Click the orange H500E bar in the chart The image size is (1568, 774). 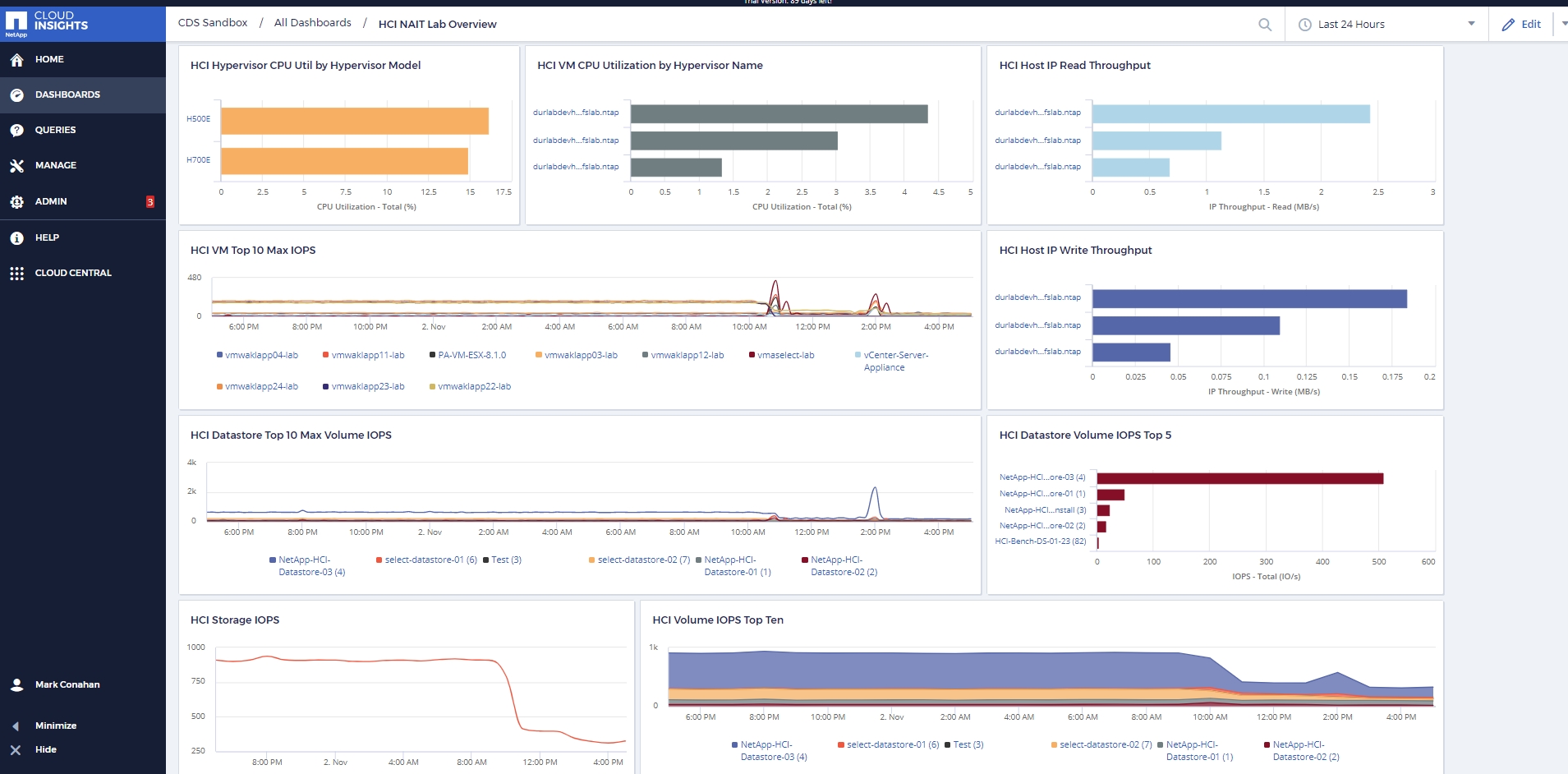point(355,121)
